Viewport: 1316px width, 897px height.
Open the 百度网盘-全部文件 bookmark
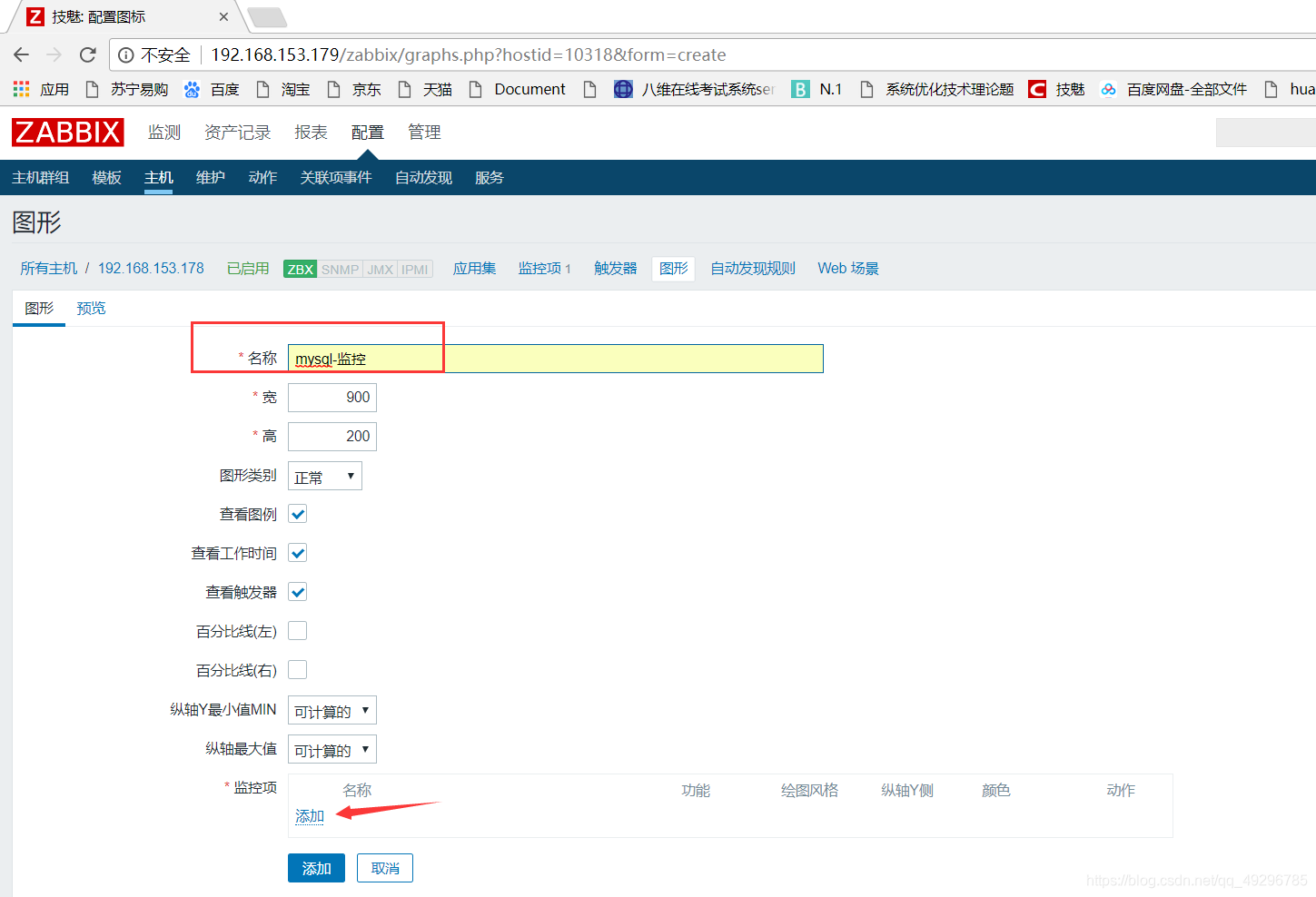click(1173, 89)
